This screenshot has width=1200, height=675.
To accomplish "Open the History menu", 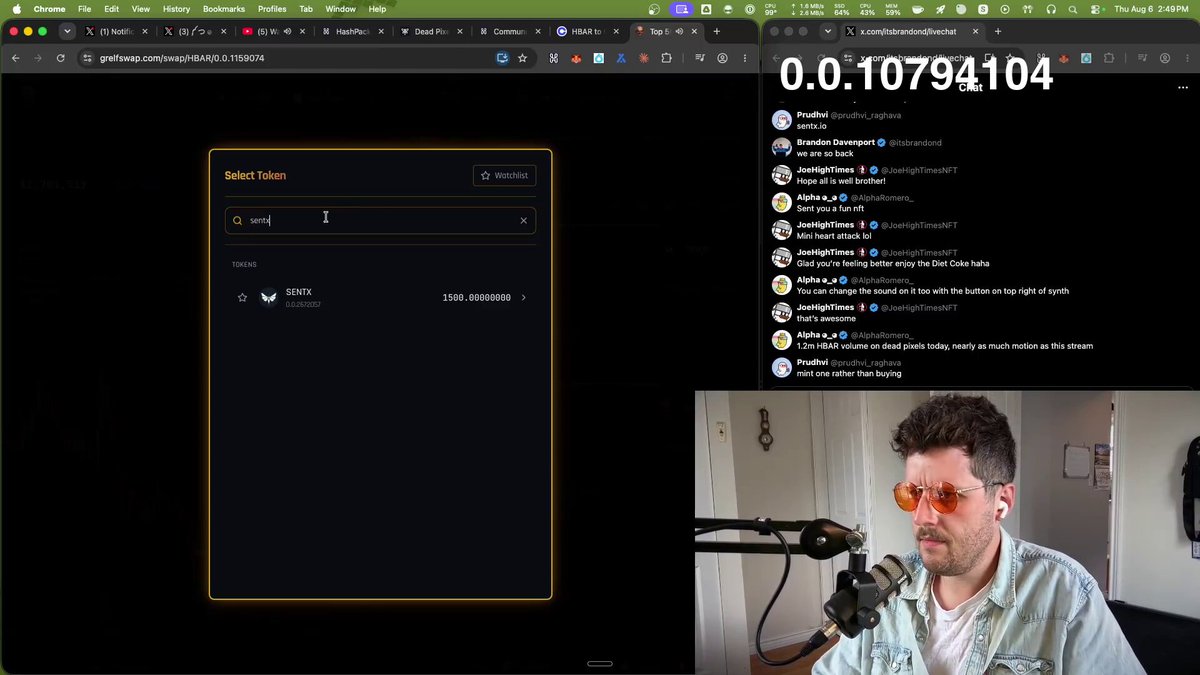I will (176, 9).
